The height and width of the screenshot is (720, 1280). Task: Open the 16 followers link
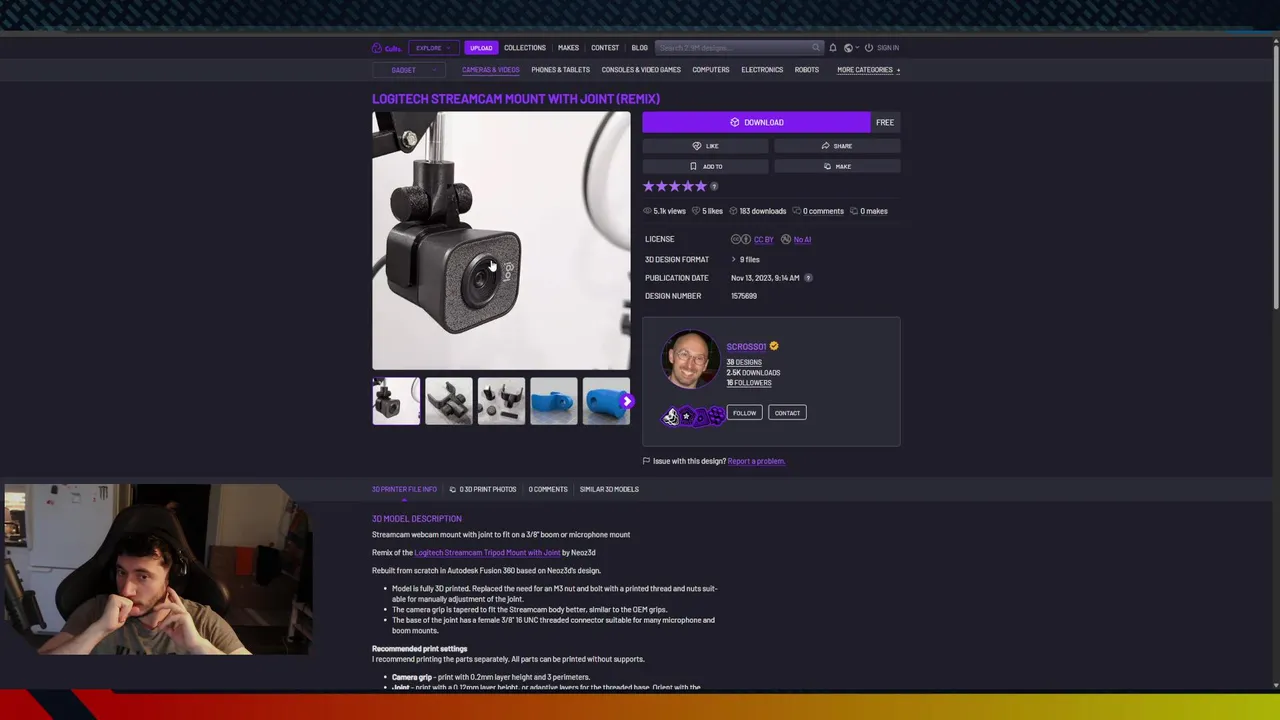[x=749, y=383]
